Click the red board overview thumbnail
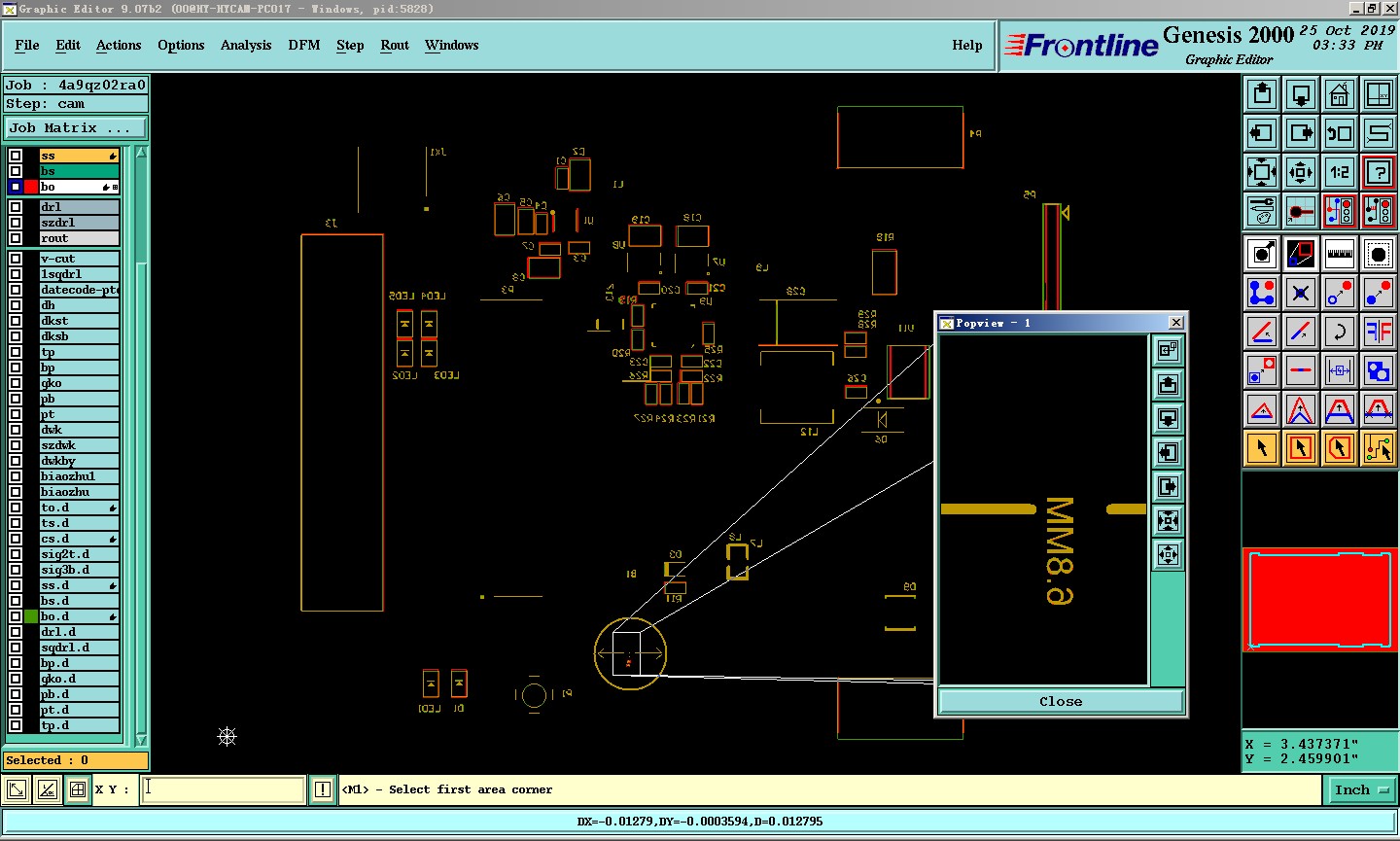 click(1320, 600)
